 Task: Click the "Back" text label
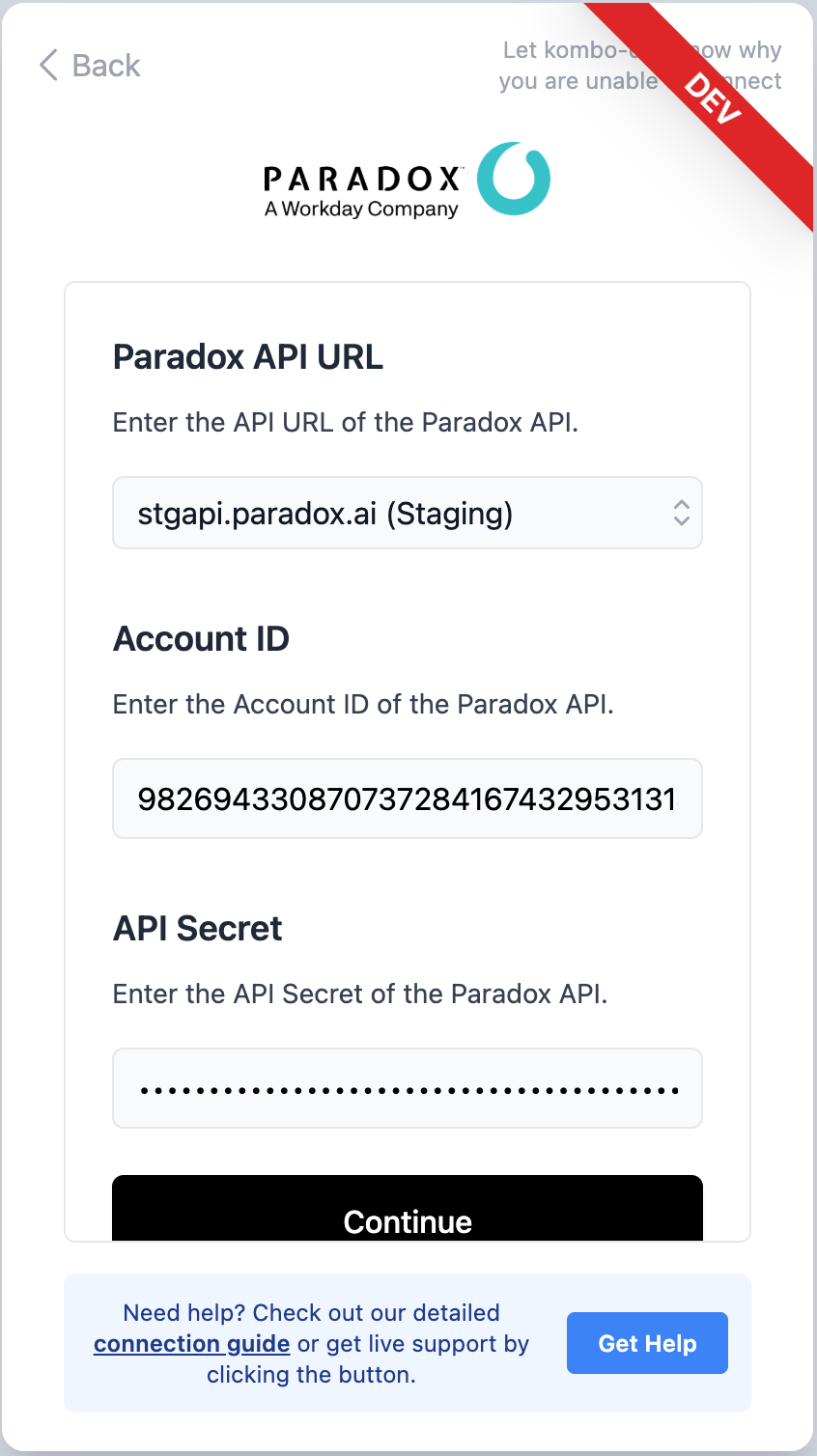click(106, 66)
